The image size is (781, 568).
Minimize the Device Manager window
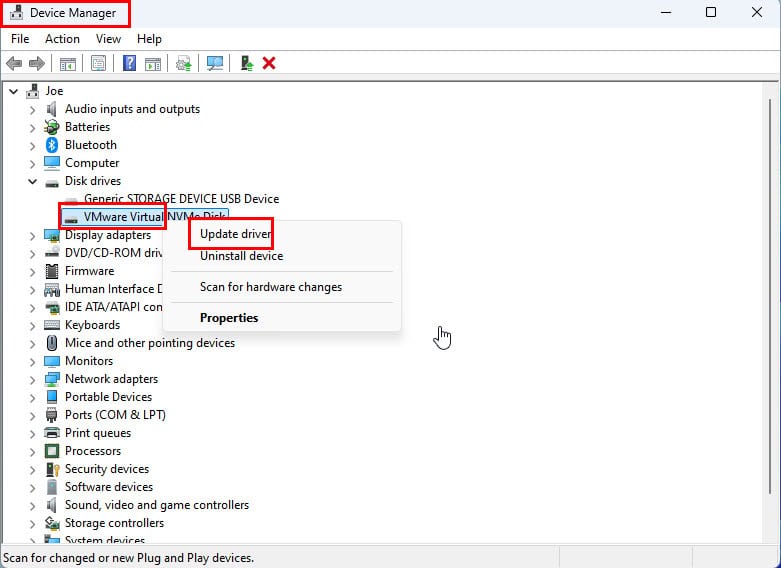pos(666,12)
